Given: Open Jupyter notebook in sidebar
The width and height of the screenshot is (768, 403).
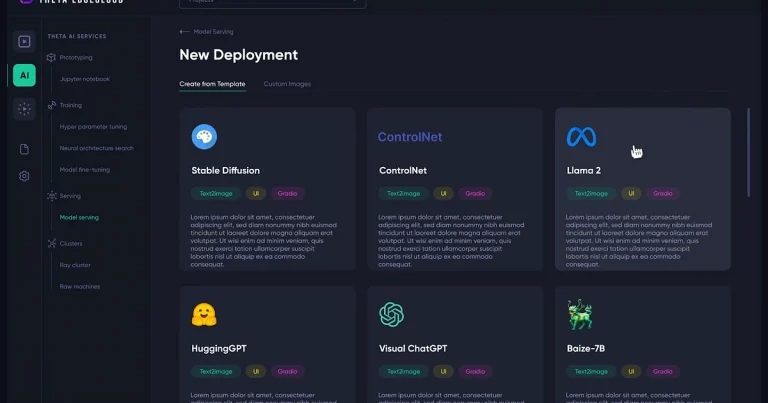Looking at the screenshot, I should pos(85,79).
